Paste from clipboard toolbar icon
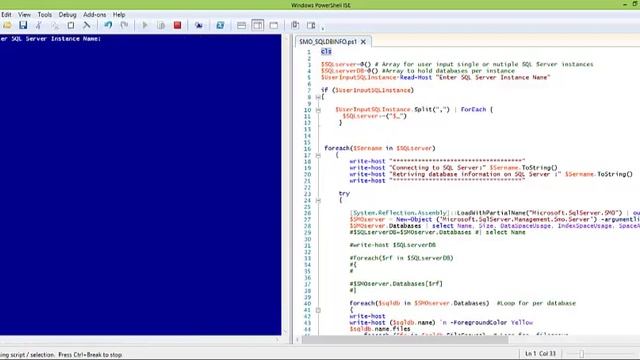Screen dimensions: 640x360 click(x=71, y=25)
